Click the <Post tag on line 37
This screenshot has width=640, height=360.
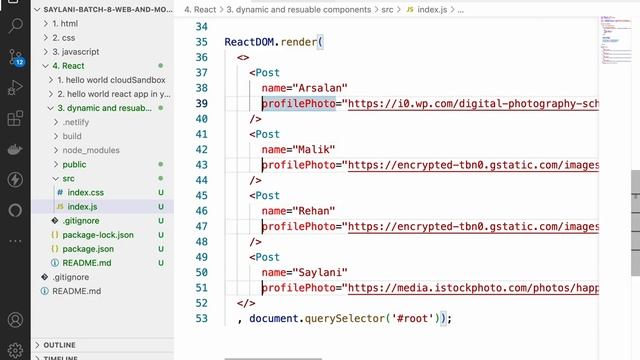tap(264, 73)
